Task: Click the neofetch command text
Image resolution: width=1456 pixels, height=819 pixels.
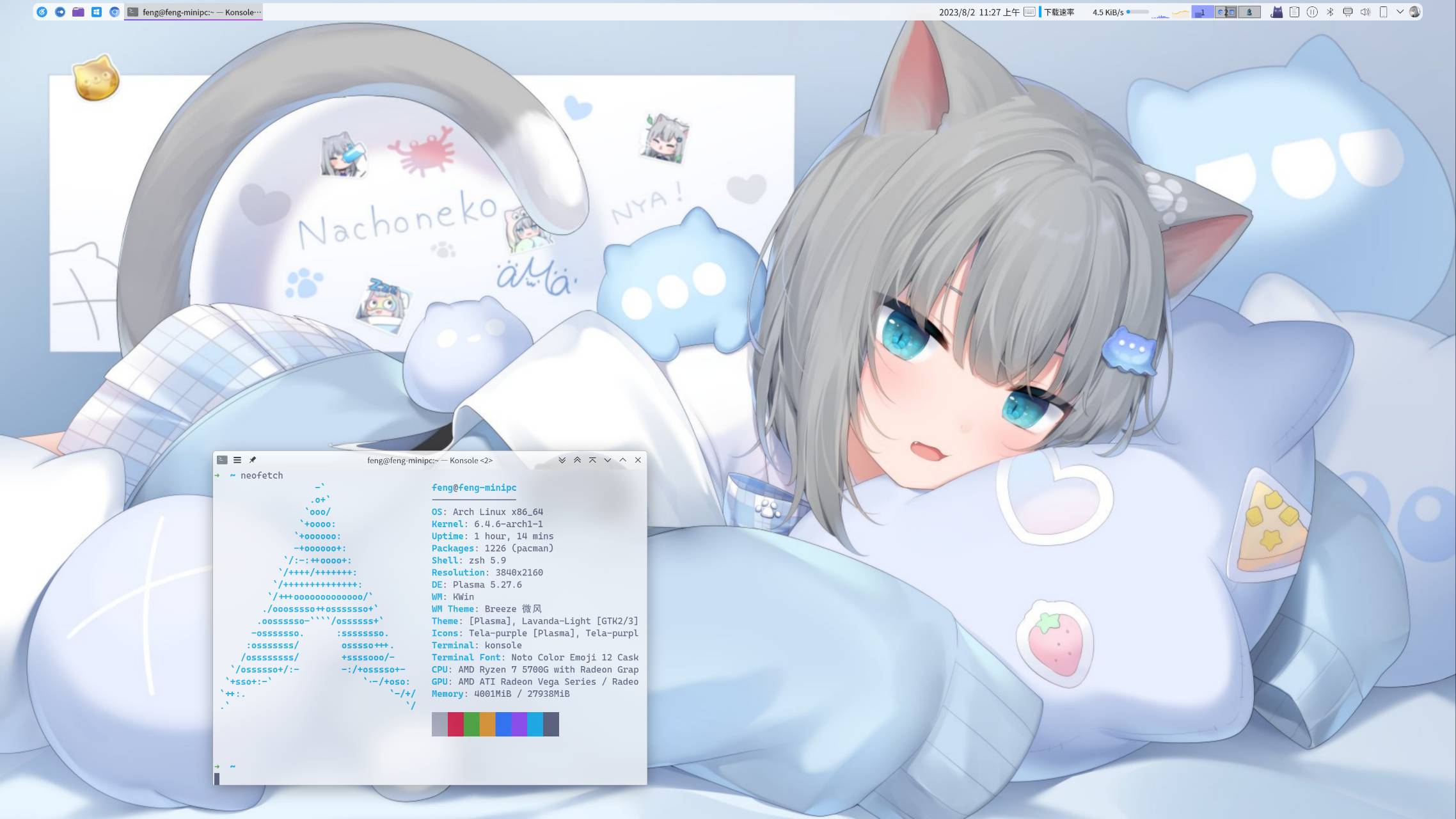Action: coord(262,475)
